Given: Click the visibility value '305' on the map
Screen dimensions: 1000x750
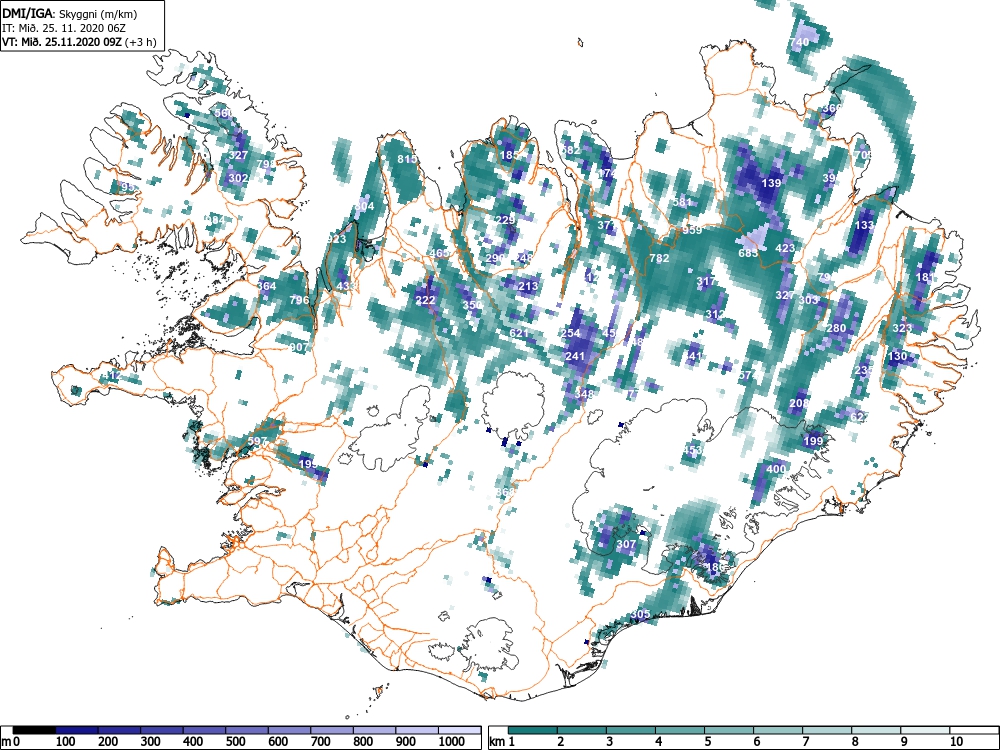Looking at the screenshot, I should coord(640,614).
